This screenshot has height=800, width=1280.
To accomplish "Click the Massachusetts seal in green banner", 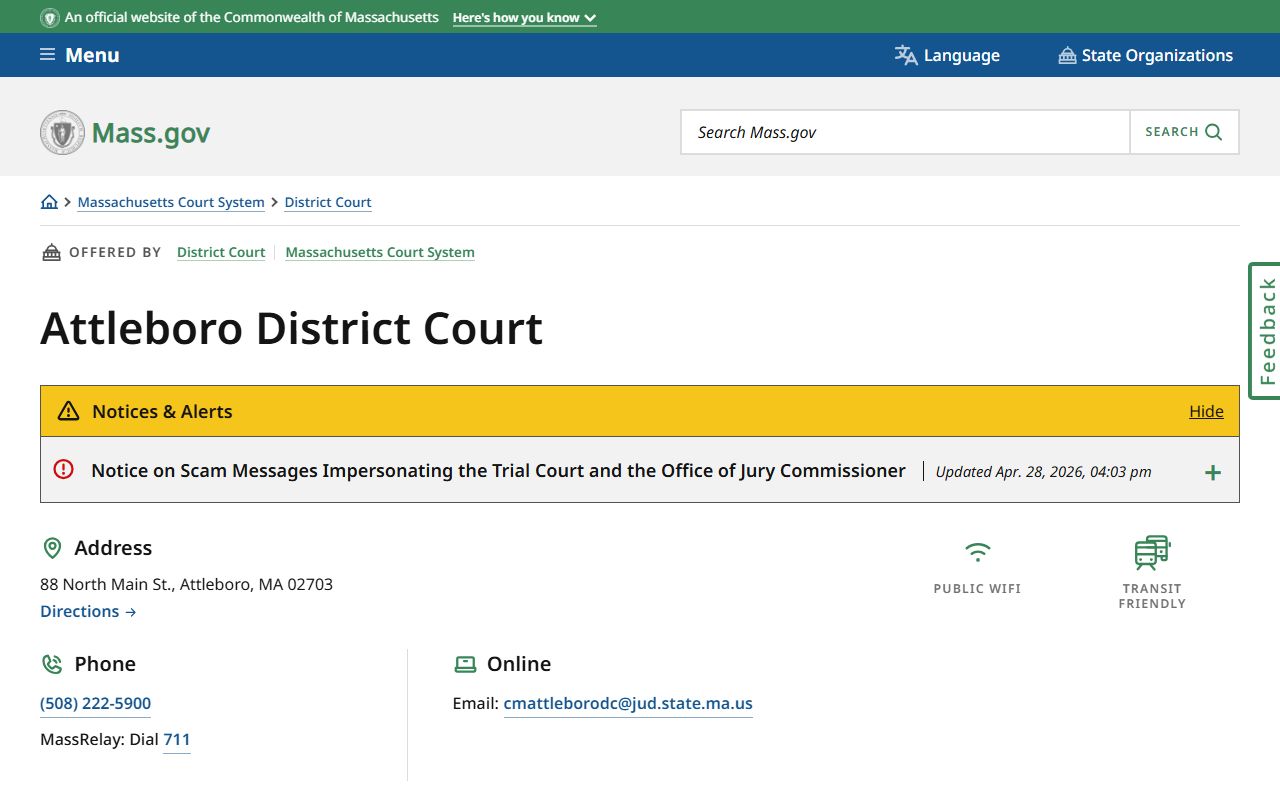I will coord(50,18).
